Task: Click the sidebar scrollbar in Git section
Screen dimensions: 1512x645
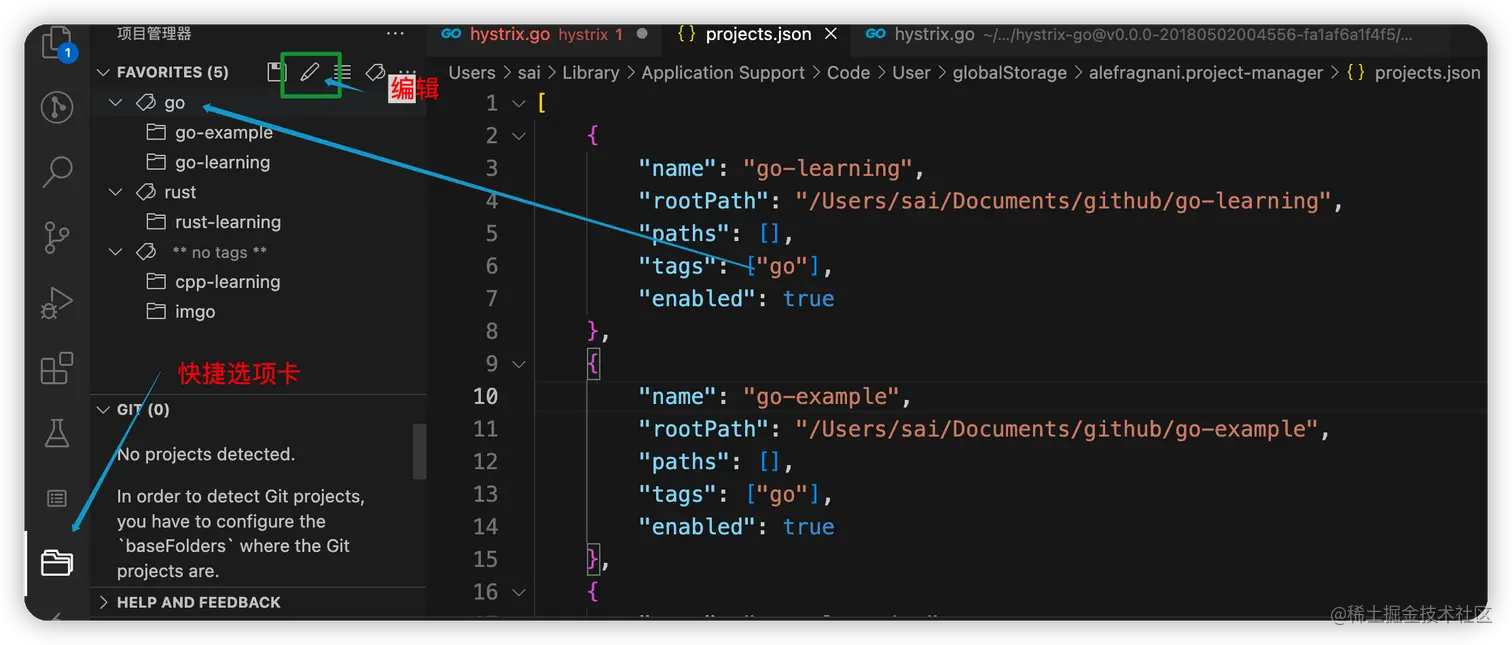Action: pyautogui.click(x=420, y=452)
